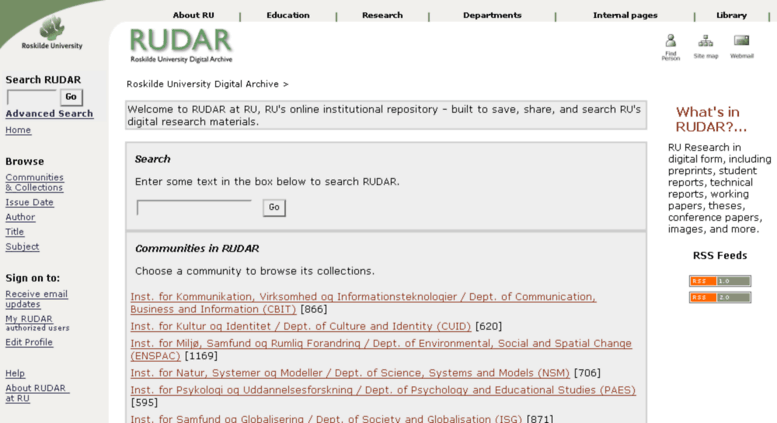
Task: Open the Site map icon
Action: pyautogui.click(x=706, y=47)
